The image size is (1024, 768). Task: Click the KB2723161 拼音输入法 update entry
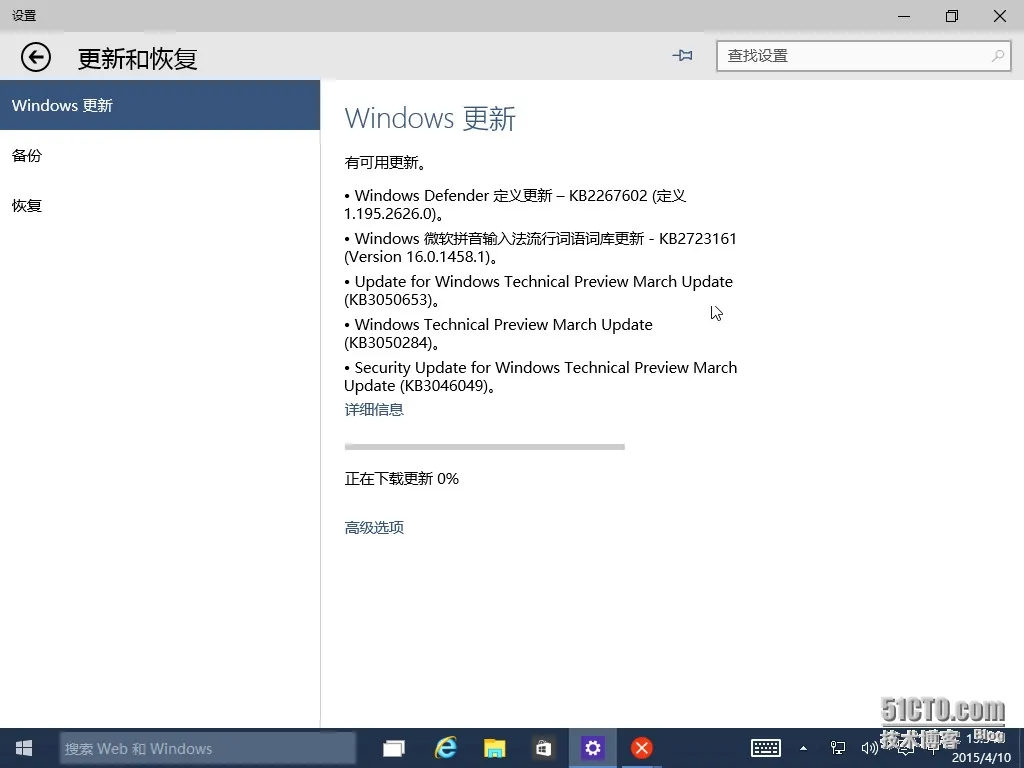coord(541,248)
